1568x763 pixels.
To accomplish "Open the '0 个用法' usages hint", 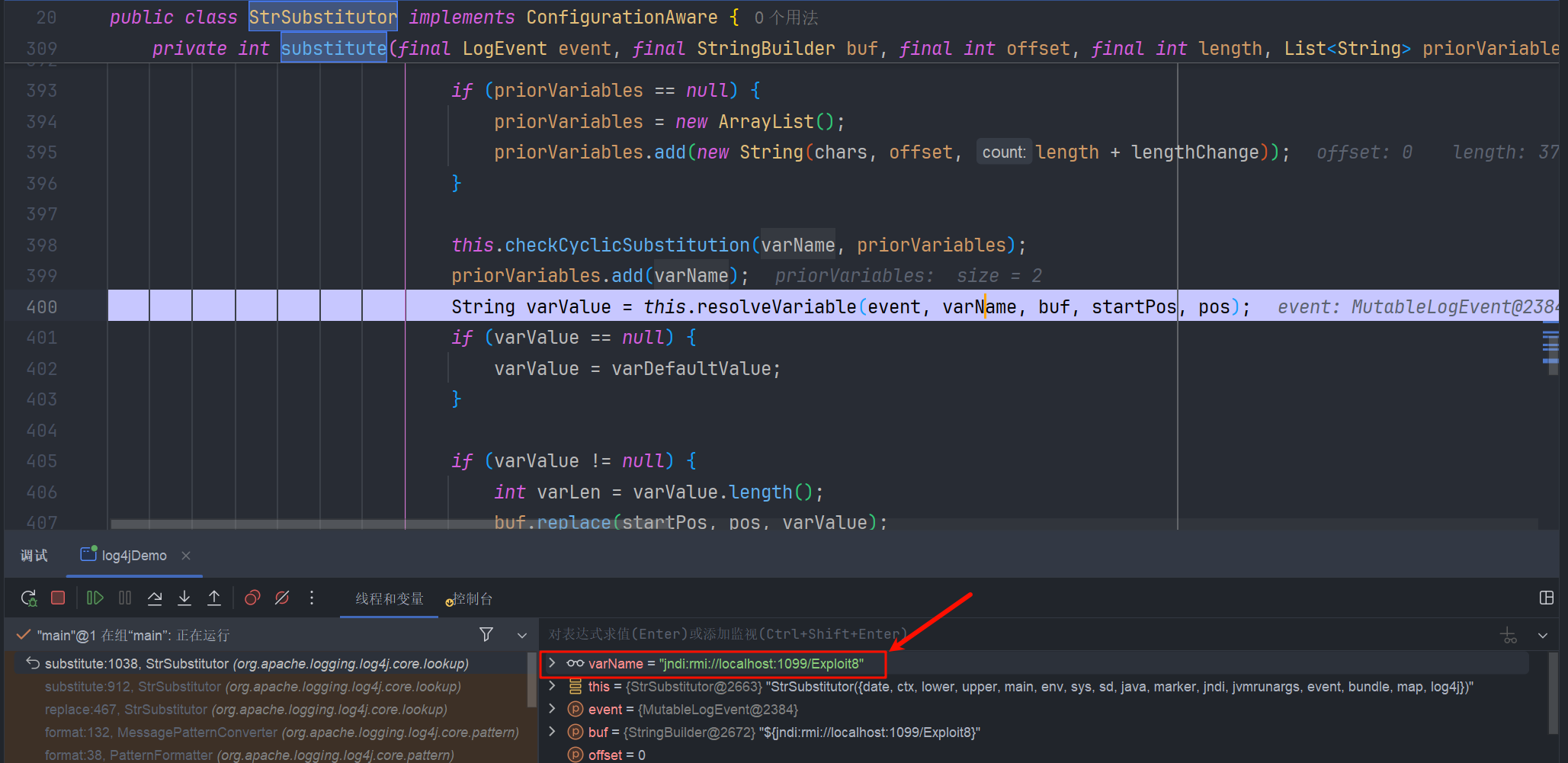I will point(786,18).
